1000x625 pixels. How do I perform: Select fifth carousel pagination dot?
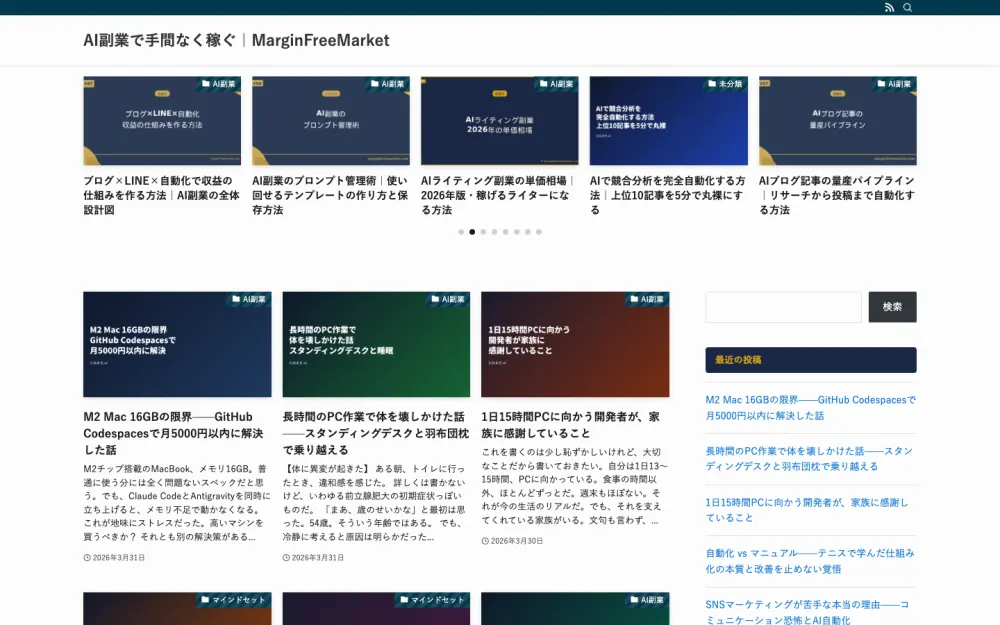tap(505, 232)
